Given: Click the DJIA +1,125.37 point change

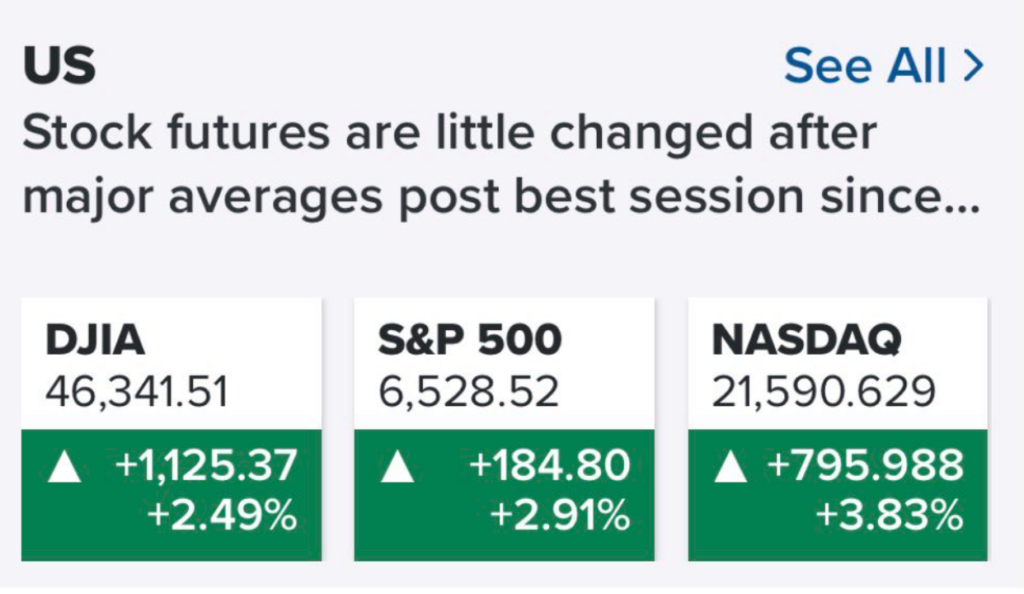Looking at the screenshot, I should pos(208,467).
